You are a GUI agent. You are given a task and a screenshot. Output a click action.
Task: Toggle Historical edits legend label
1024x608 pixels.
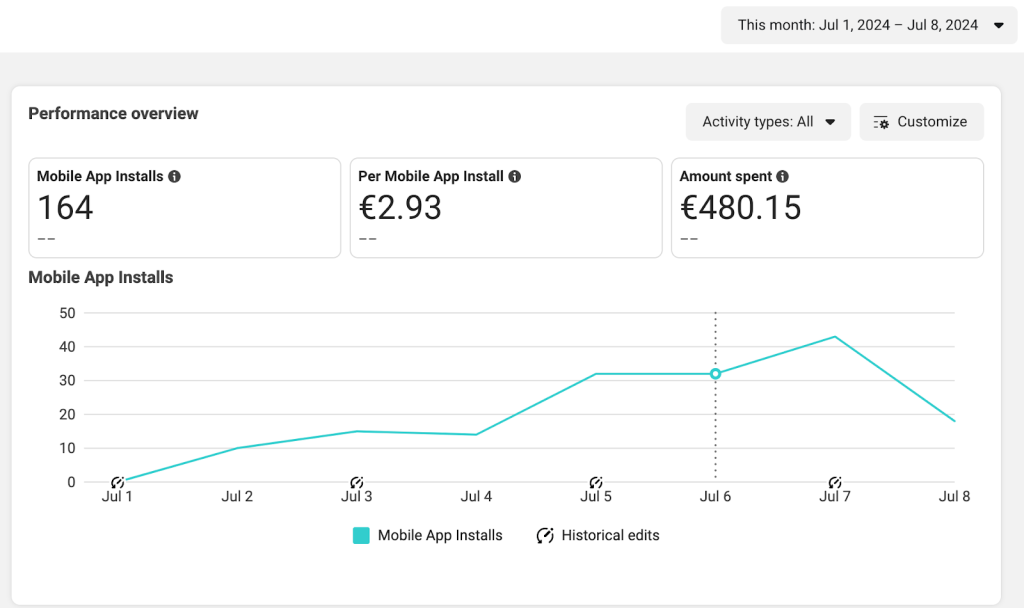coord(610,536)
